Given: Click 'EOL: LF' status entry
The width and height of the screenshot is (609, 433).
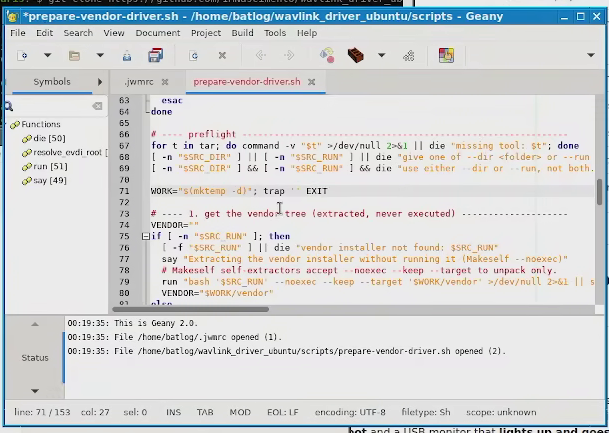Looking at the screenshot, I should 282,412.
